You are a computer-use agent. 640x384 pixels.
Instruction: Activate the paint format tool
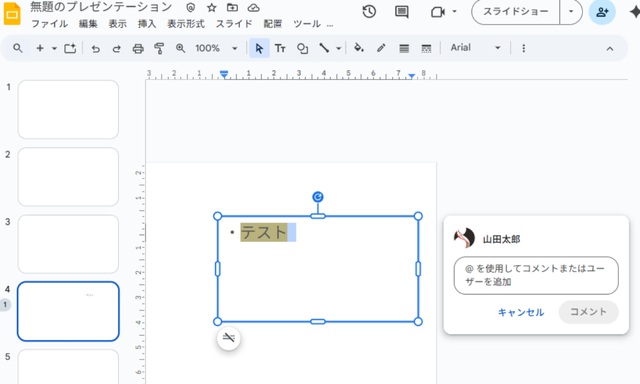(159, 49)
